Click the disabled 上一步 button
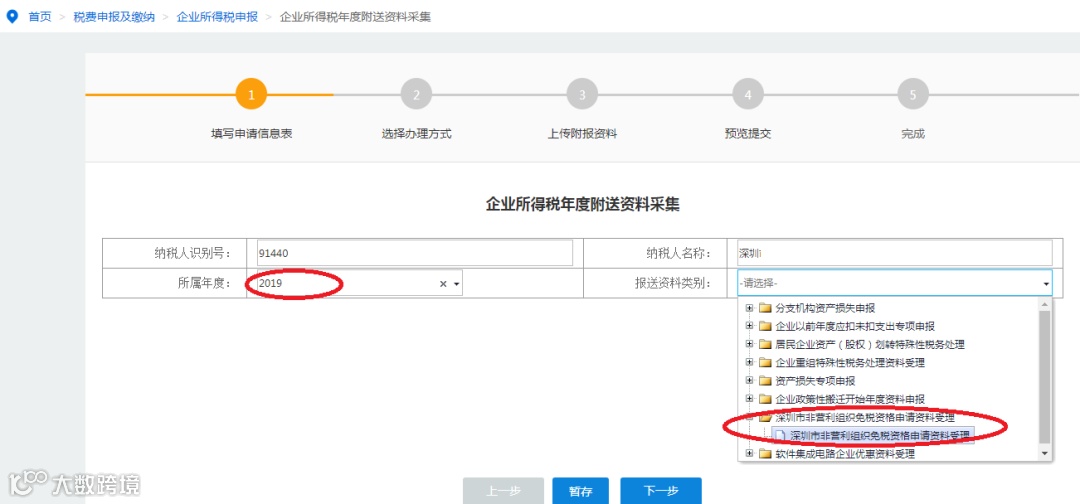The width and height of the screenshot is (1080, 504). (503, 492)
